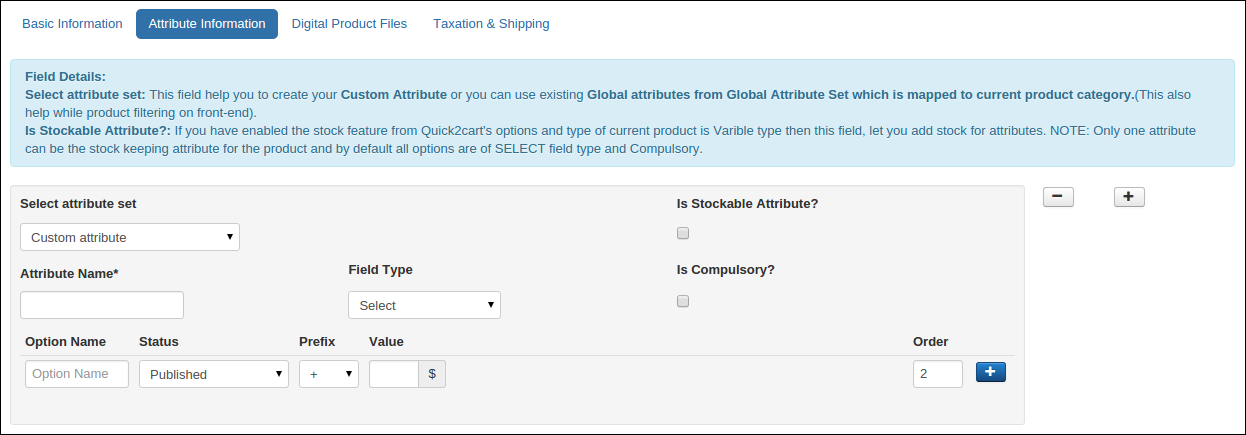Open the Digital Product Files tab
This screenshot has height=435, width=1246.
(x=349, y=23)
